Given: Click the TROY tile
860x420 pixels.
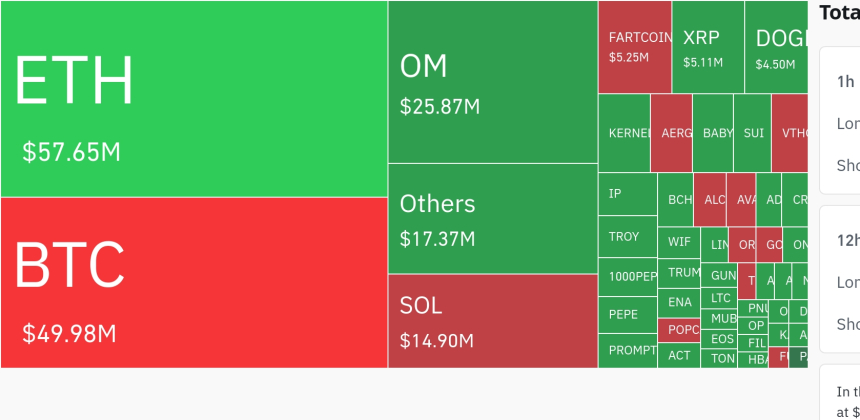Looking at the screenshot, I should pyautogui.click(x=627, y=236).
